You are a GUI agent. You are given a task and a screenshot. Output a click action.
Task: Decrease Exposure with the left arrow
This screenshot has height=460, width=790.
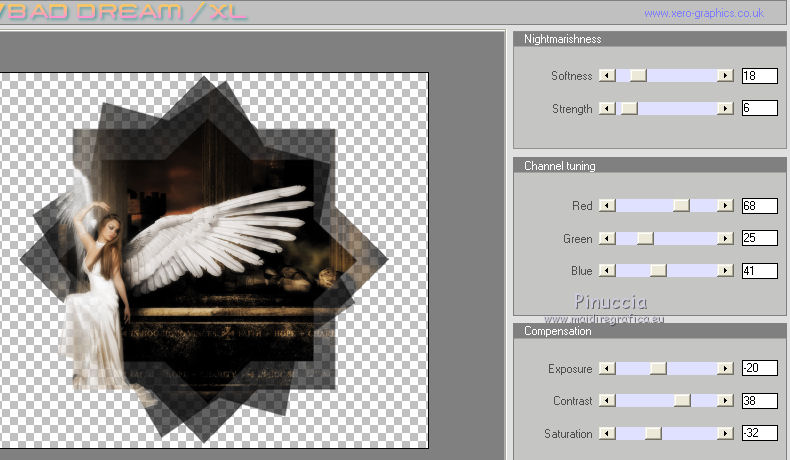click(x=607, y=368)
